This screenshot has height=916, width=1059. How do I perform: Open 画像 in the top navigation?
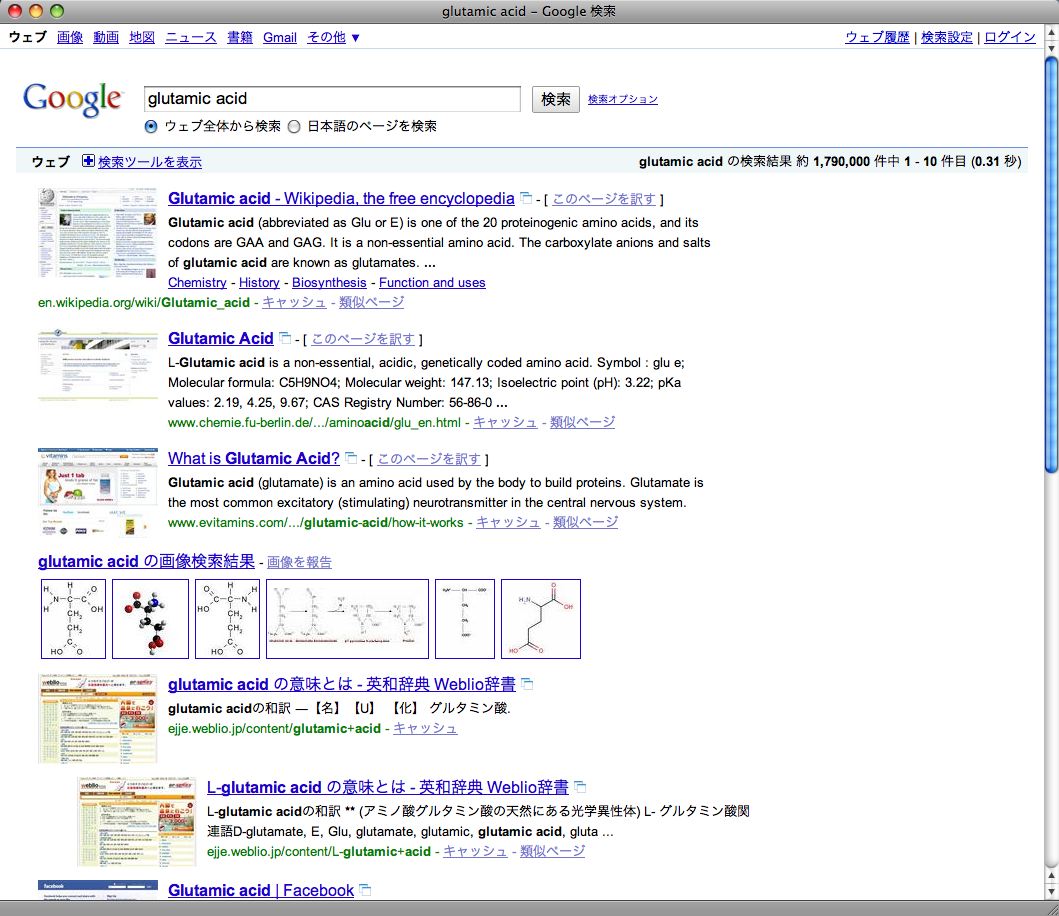pos(70,37)
